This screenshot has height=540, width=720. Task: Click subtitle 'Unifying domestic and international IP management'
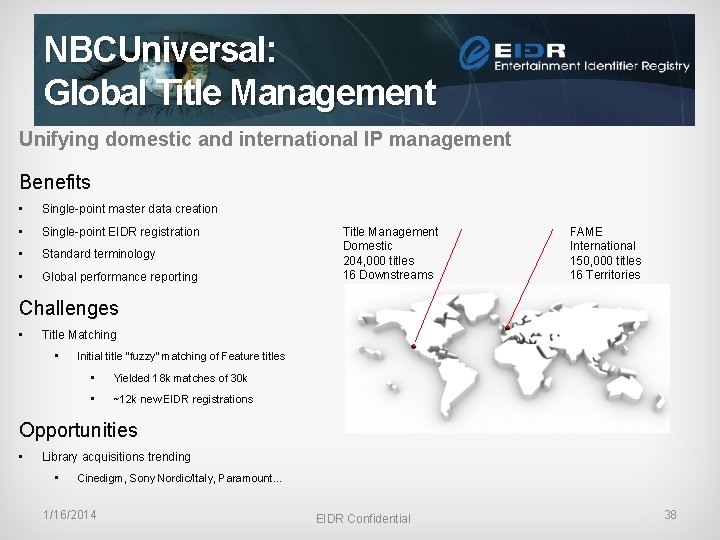pyautogui.click(x=265, y=139)
